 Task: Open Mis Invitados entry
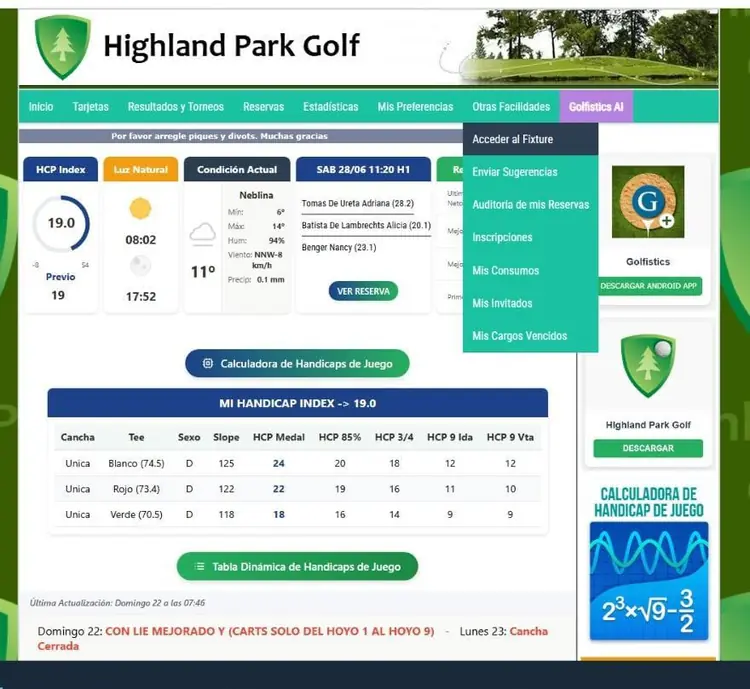[530, 303]
